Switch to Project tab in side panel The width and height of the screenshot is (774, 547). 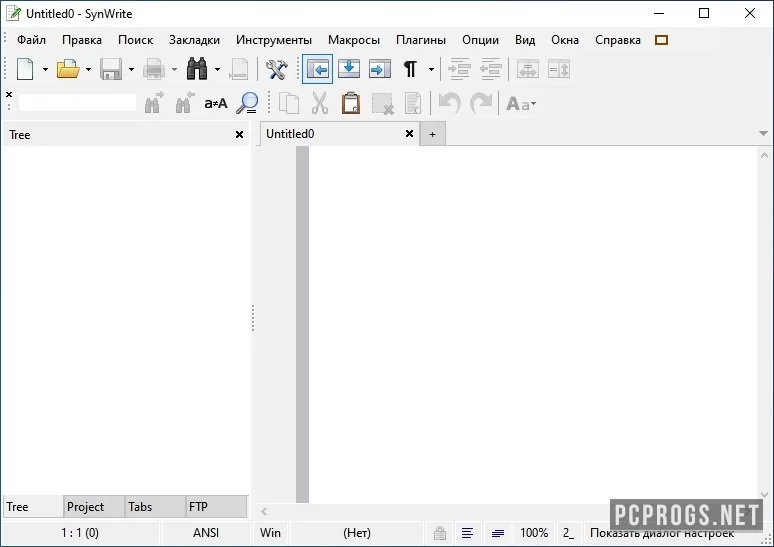[x=93, y=507]
